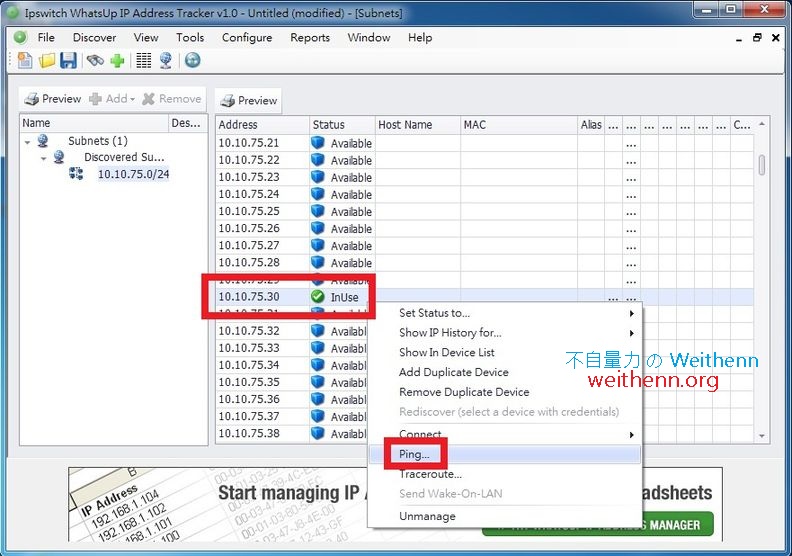Click the table scroll-down arrow
Screen dimensions: 792x556
(x=762, y=436)
